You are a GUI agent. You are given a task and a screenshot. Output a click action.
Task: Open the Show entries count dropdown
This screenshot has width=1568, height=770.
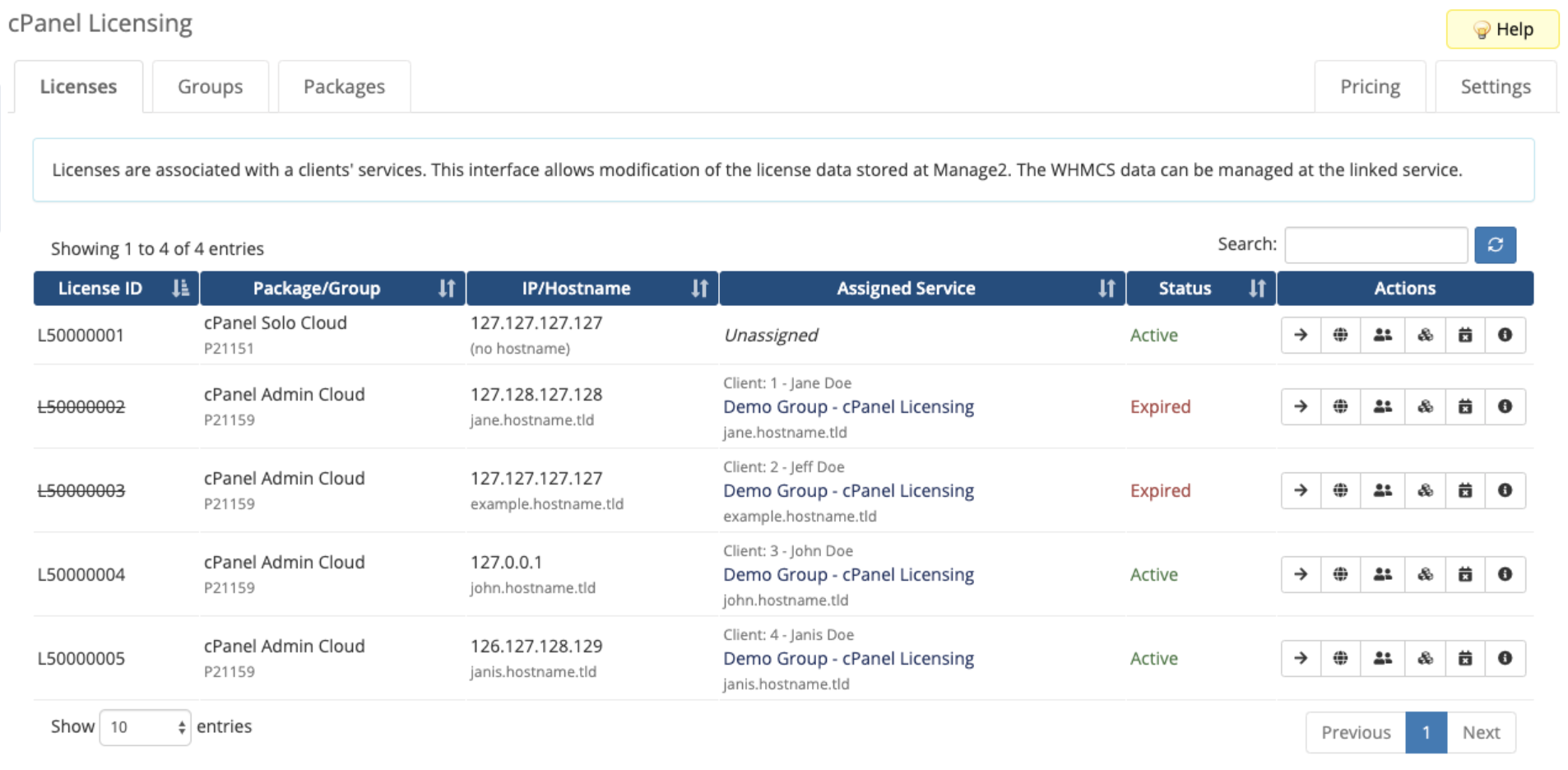(x=146, y=727)
